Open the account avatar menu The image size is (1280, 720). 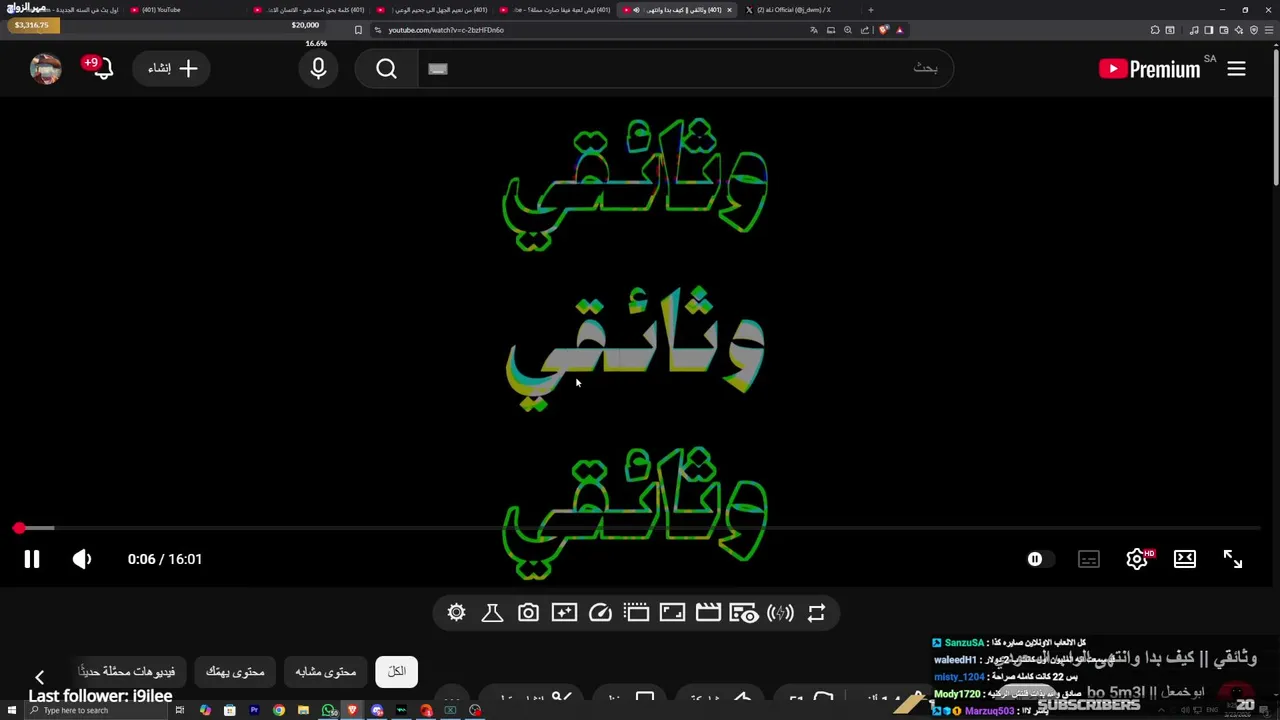[45, 69]
